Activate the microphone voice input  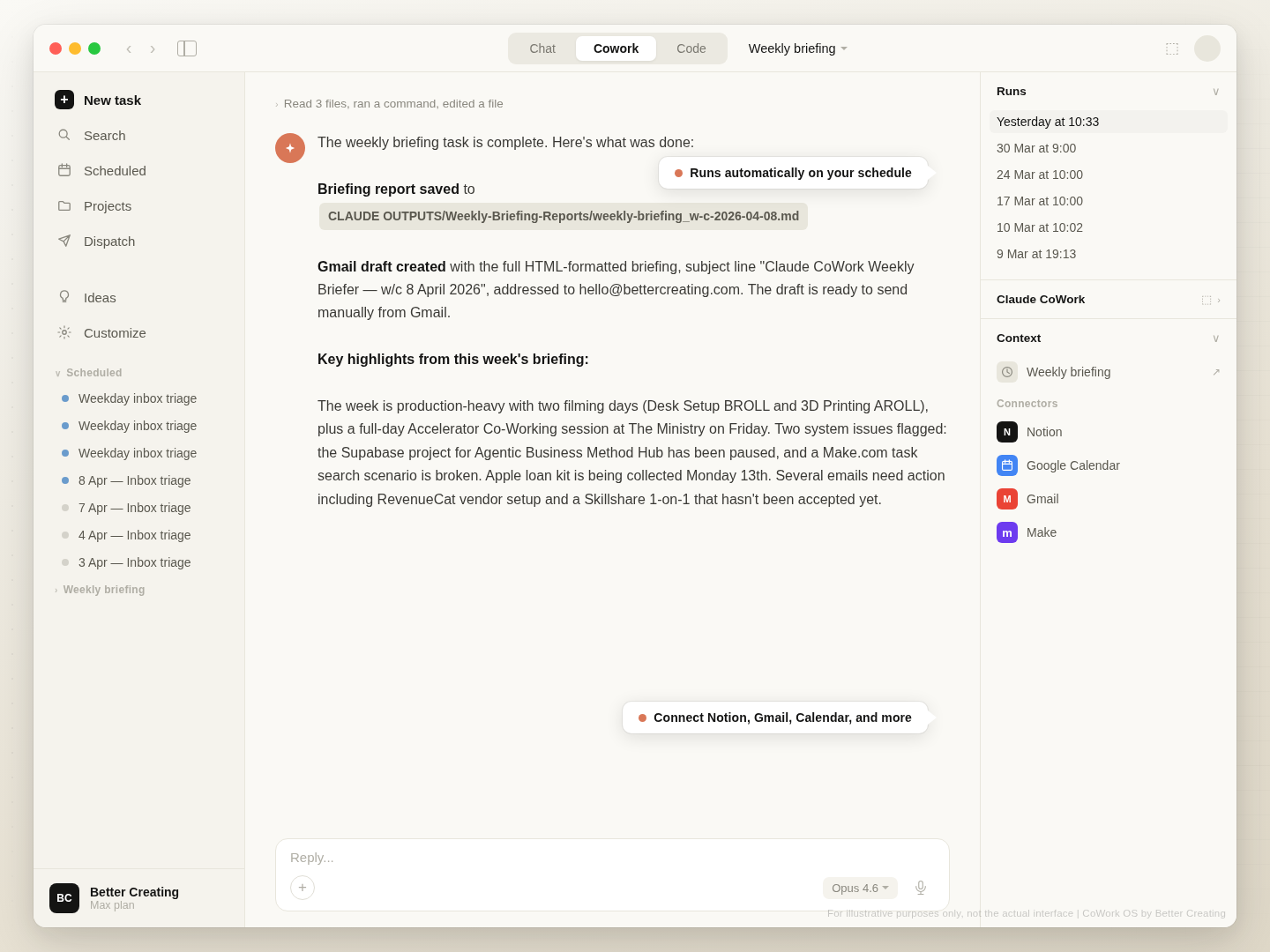pos(921,888)
